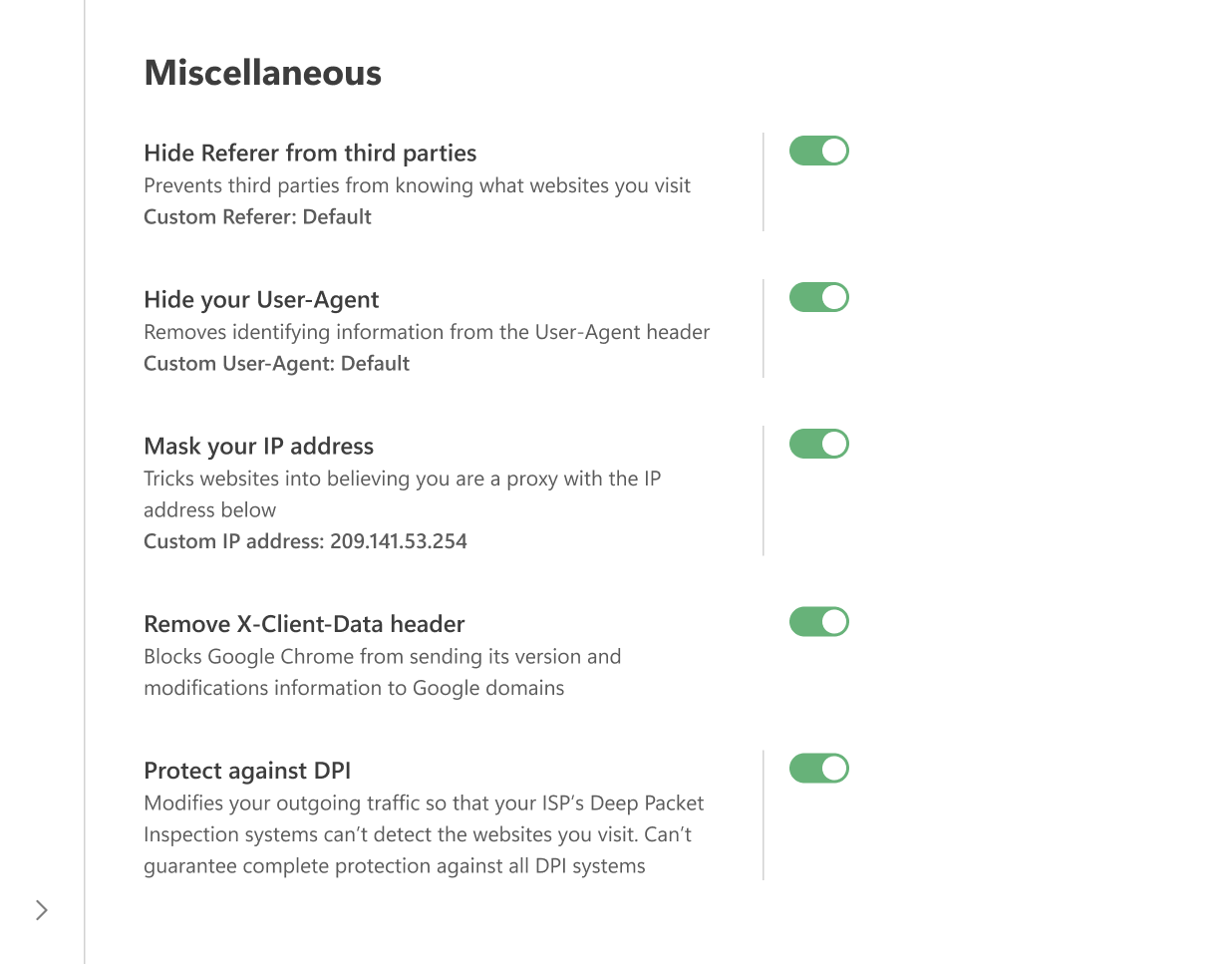Switch off Protect against DPI toggle
The width and height of the screenshot is (1232, 964).
(818, 769)
